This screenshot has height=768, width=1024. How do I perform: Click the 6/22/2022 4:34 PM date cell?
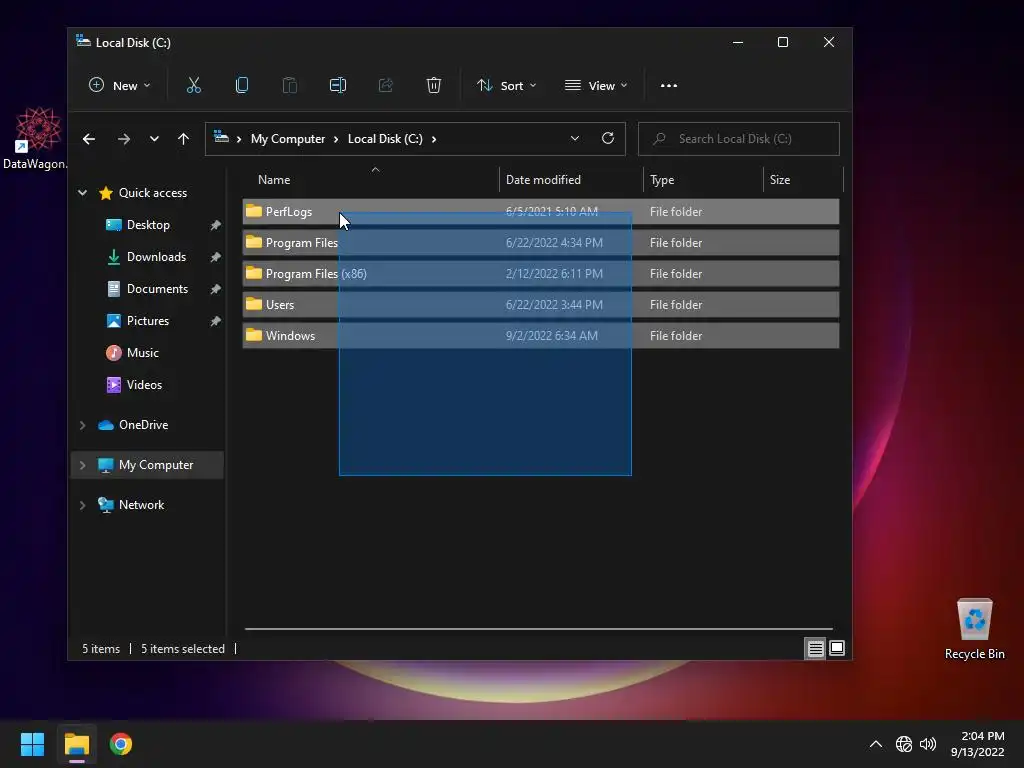point(554,243)
